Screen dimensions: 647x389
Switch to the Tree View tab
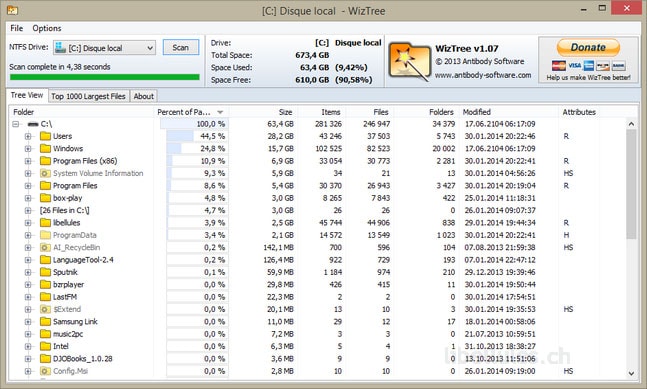[27, 95]
